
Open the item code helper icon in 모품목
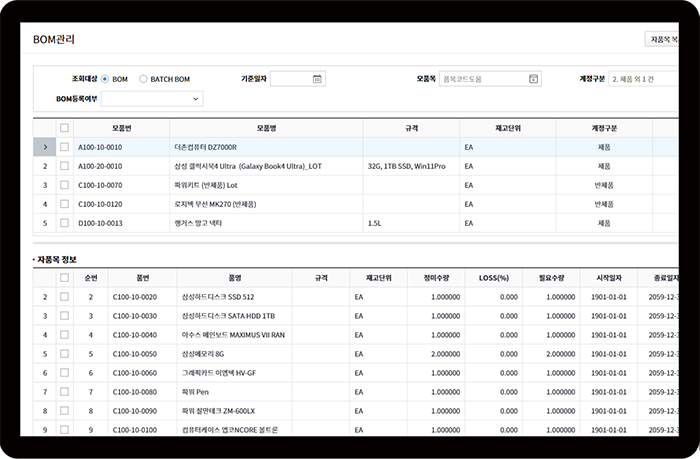coord(533,79)
